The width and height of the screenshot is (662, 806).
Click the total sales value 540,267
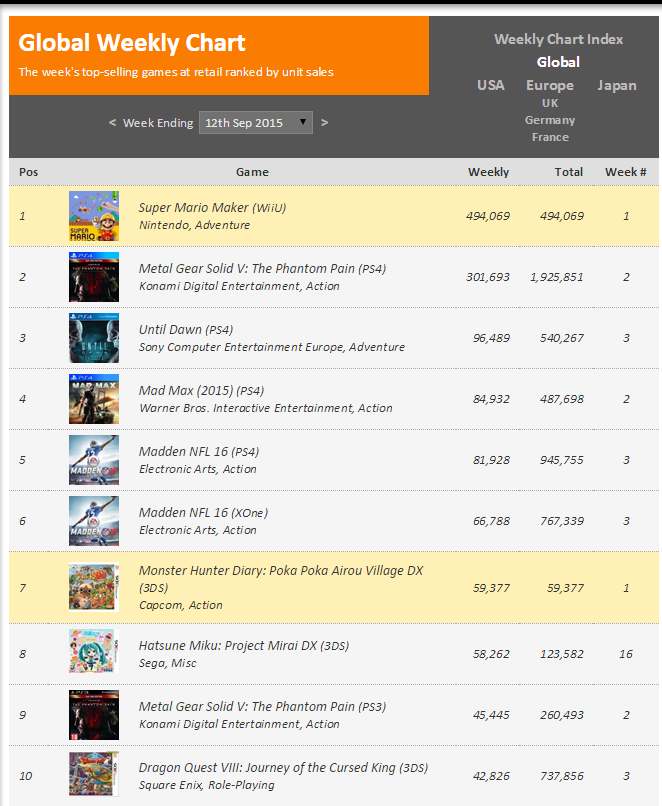pyautogui.click(x=562, y=338)
